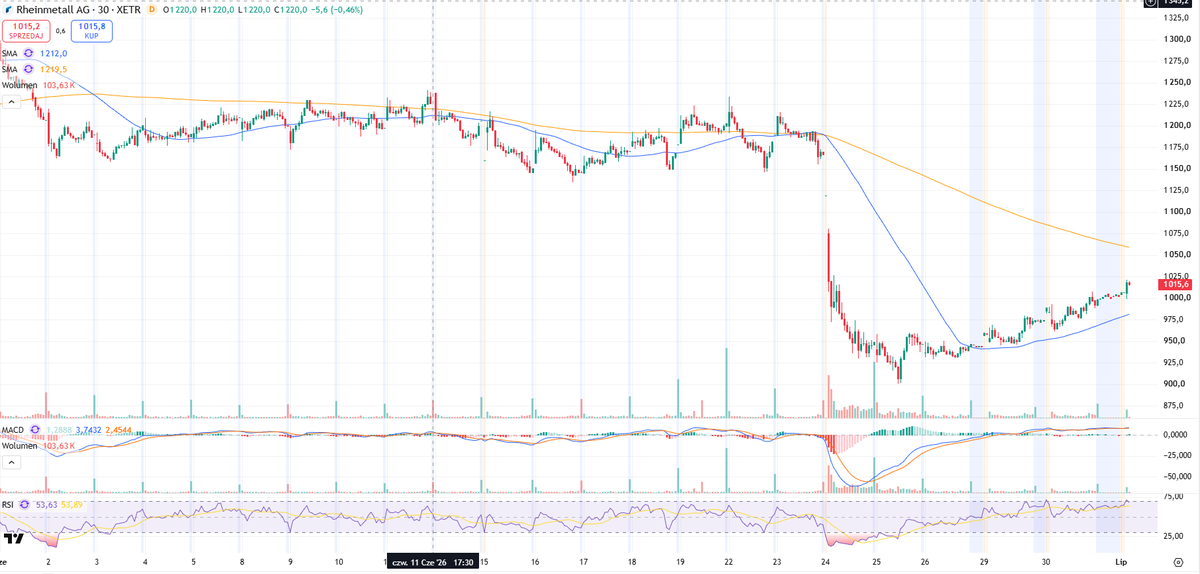Click the Lip month label on time axis
Viewport: 1200px width, 574px height.
coord(1121,562)
